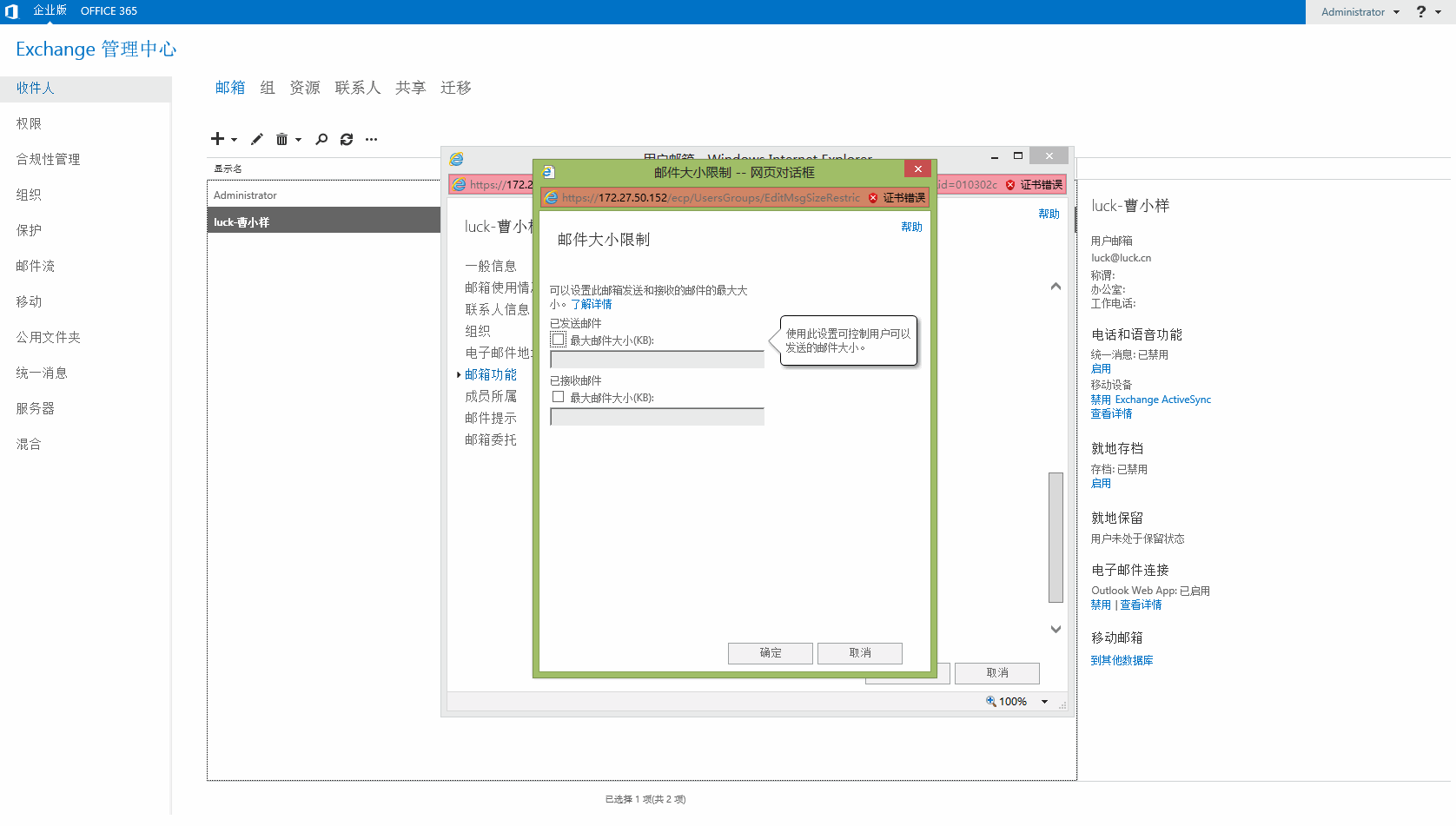The height and width of the screenshot is (826, 1456).
Task: Click 取消 in the background mailbox window
Action: coord(997,673)
